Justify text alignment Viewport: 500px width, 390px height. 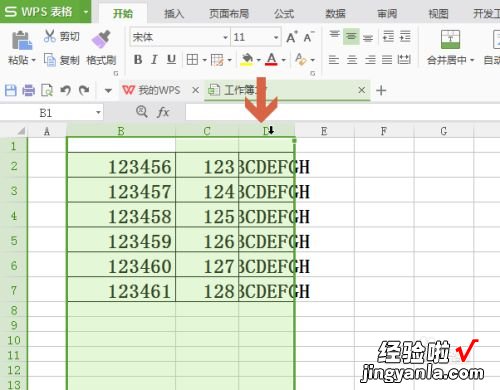tap(387, 60)
